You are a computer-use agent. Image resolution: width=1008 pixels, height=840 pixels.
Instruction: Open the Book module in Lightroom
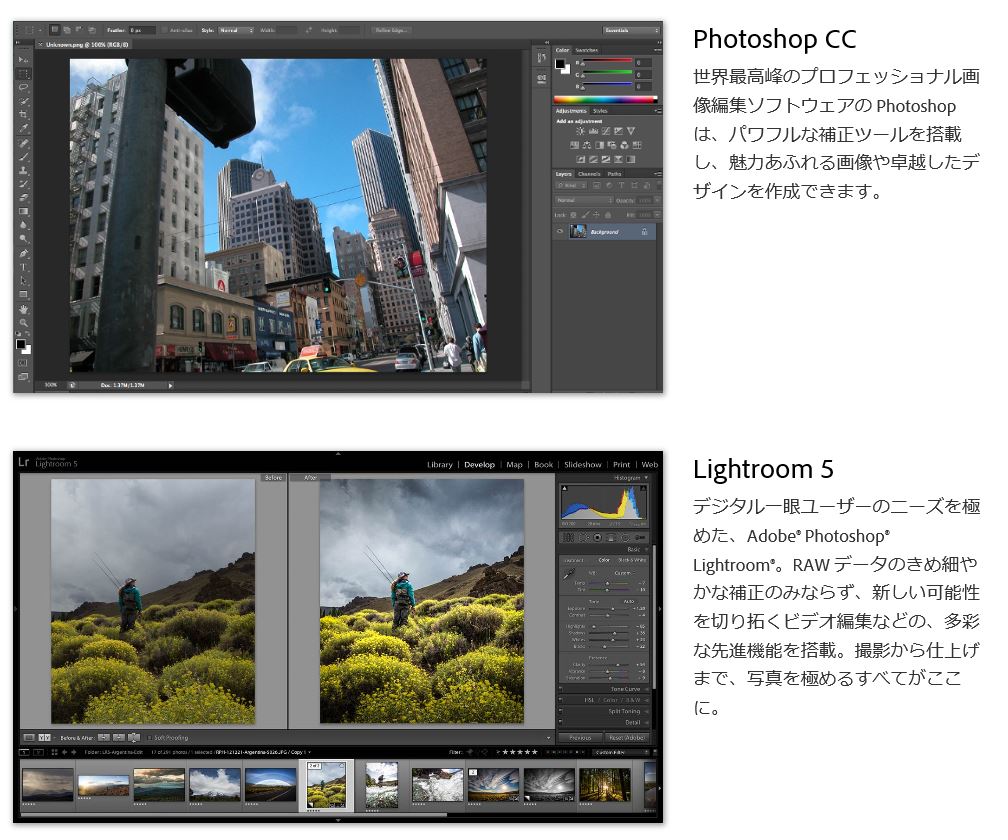click(543, 464)
